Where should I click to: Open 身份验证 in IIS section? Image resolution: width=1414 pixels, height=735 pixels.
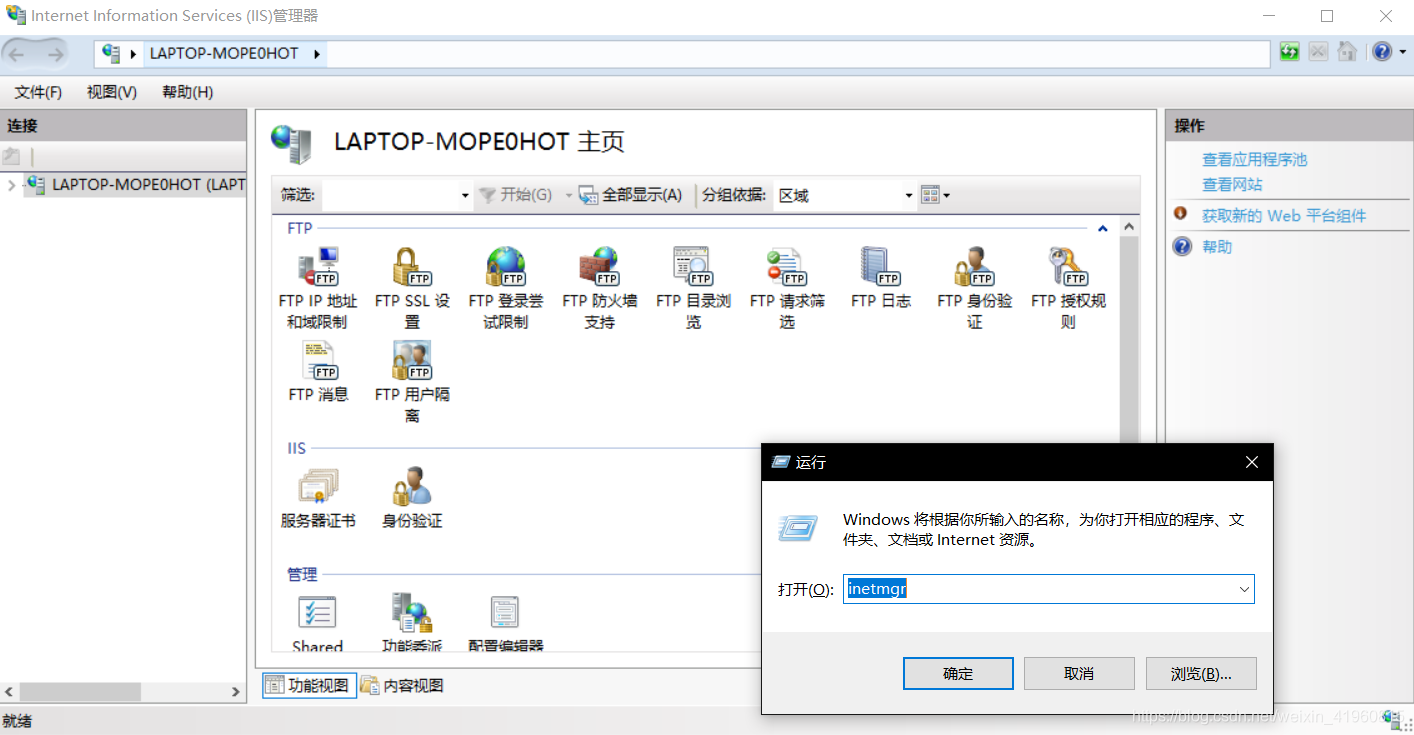(412, 498)
